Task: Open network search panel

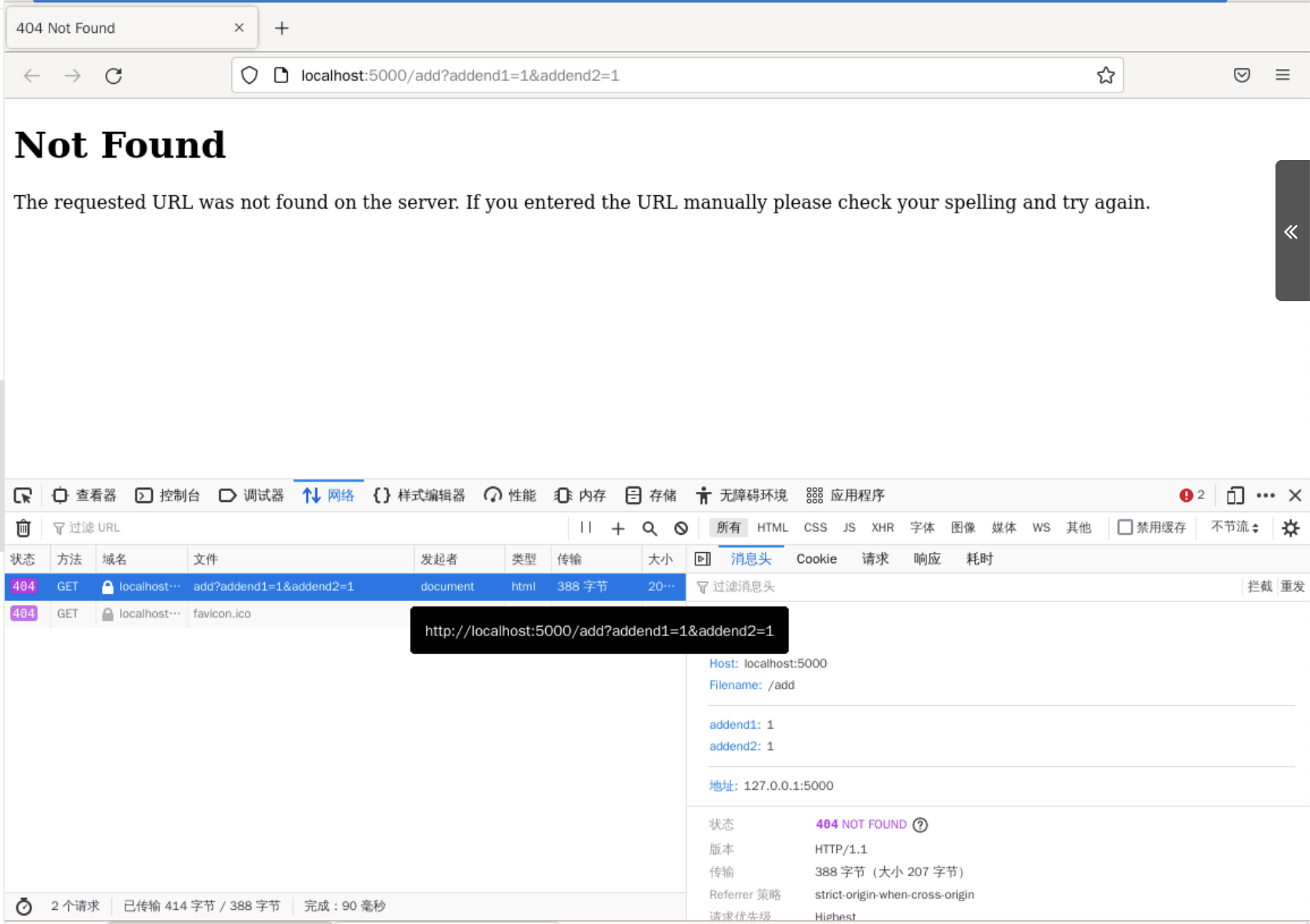Action: [650, 528]
